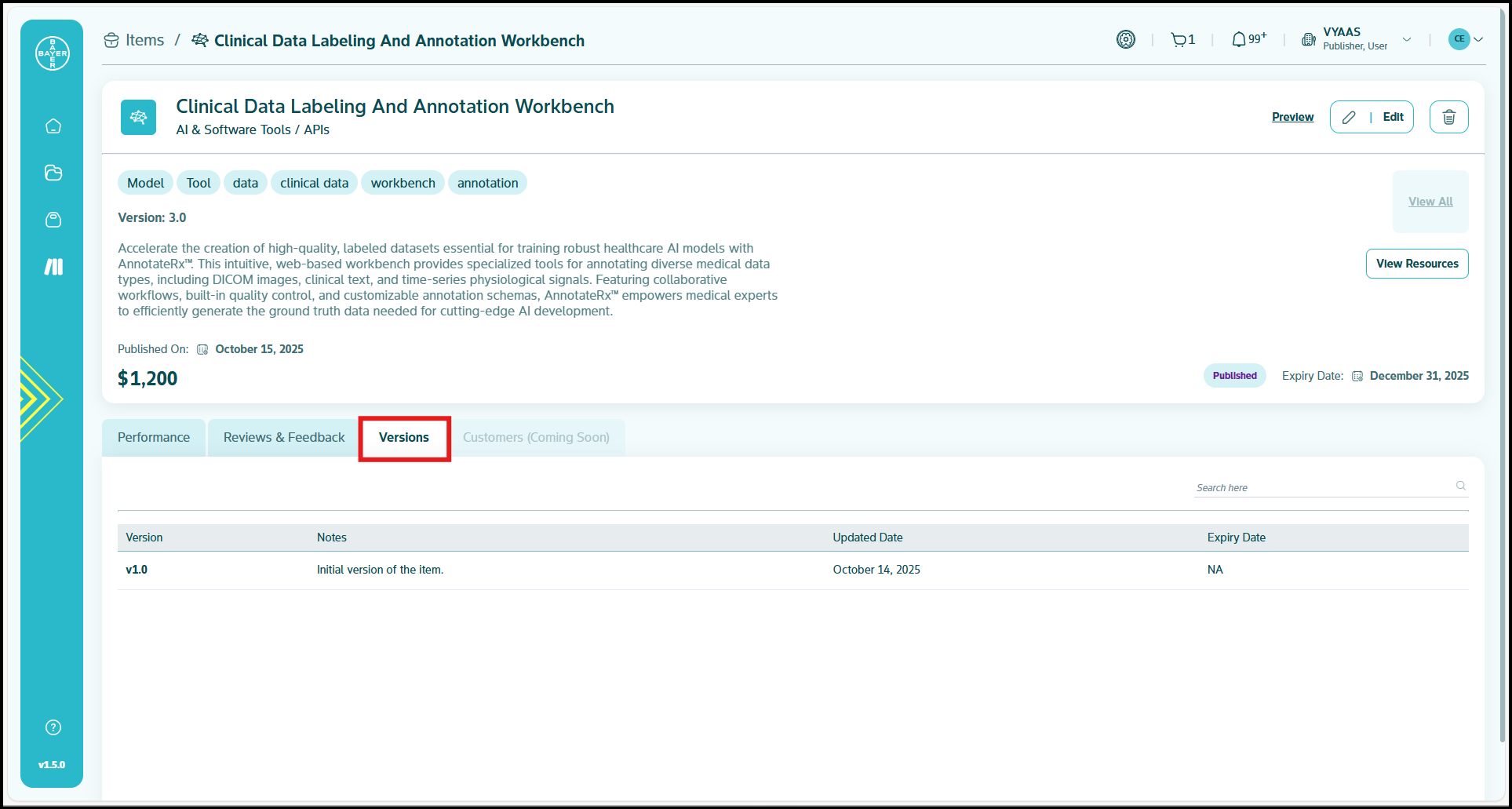Viewport: 1512px width, 809px height.
Task: Open the notifications bell icon
Action: (x=1239, y=40)
